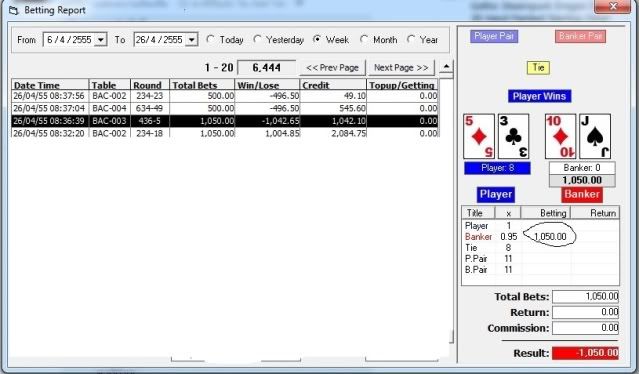Click the Banker Pair badge
The height and width of the screenshot is (374, 639).
click(x=580, y=36)
